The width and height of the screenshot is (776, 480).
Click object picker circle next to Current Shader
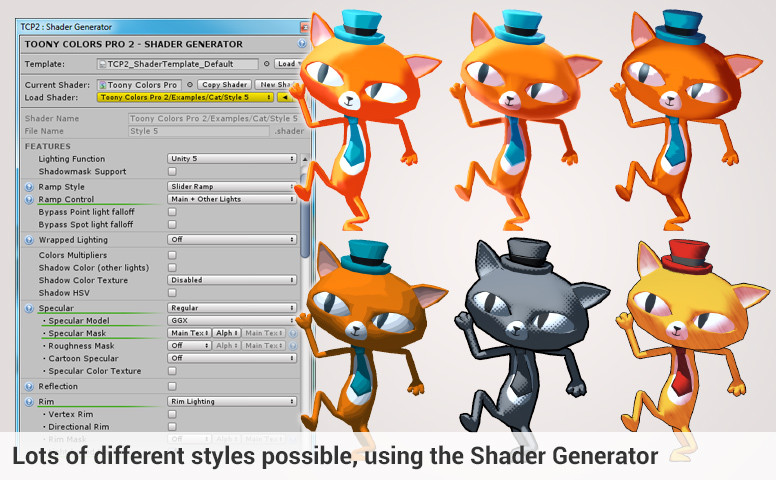click(190, 85)
